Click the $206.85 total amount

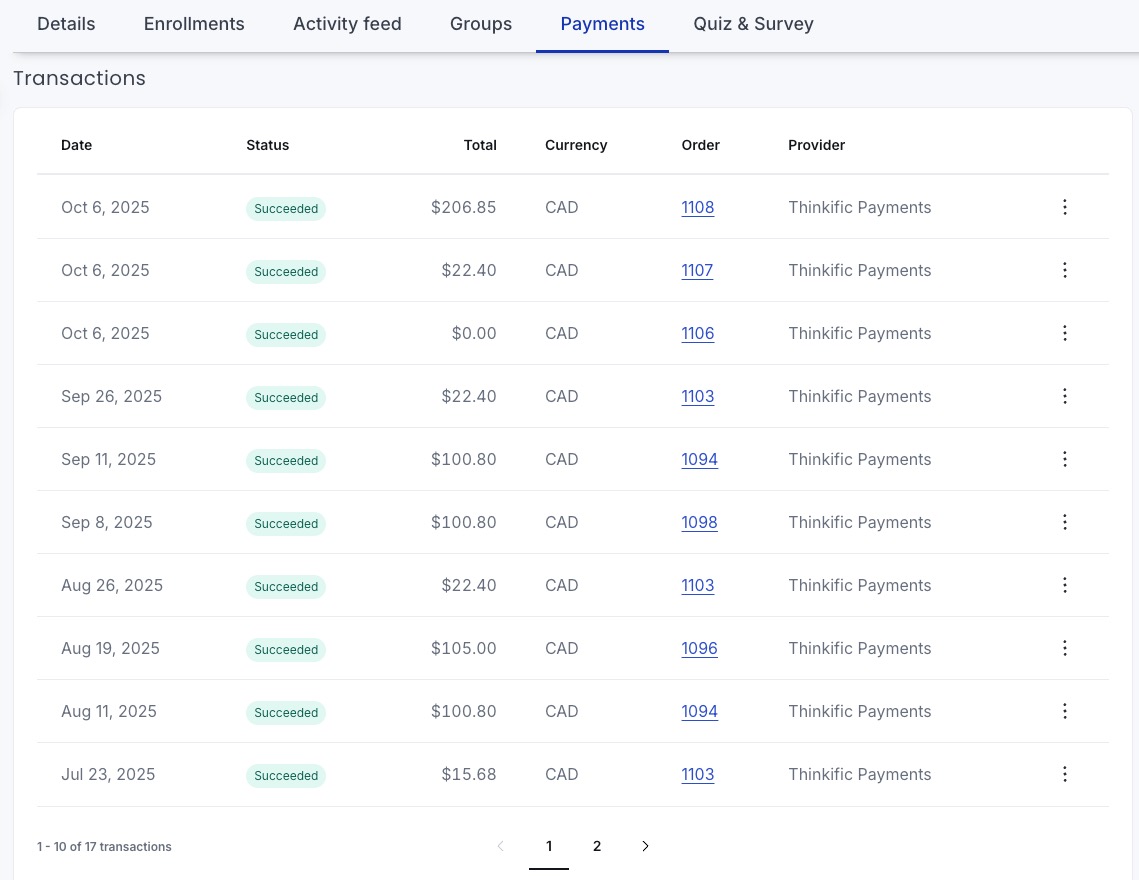point(463,207)
